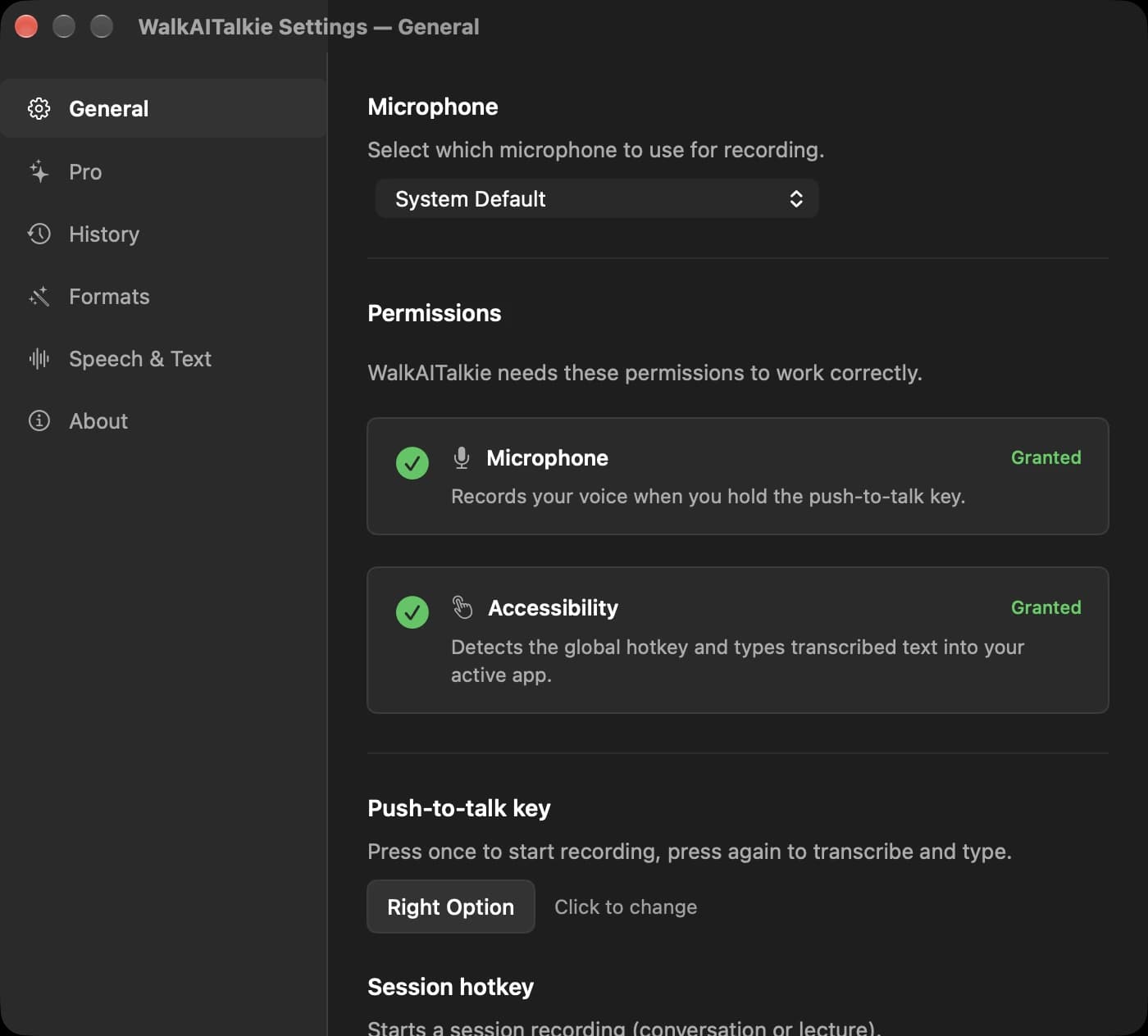1148x1036 pixels.
Task: Open the System Default microphone dropdown
Action: coord(597,198)
